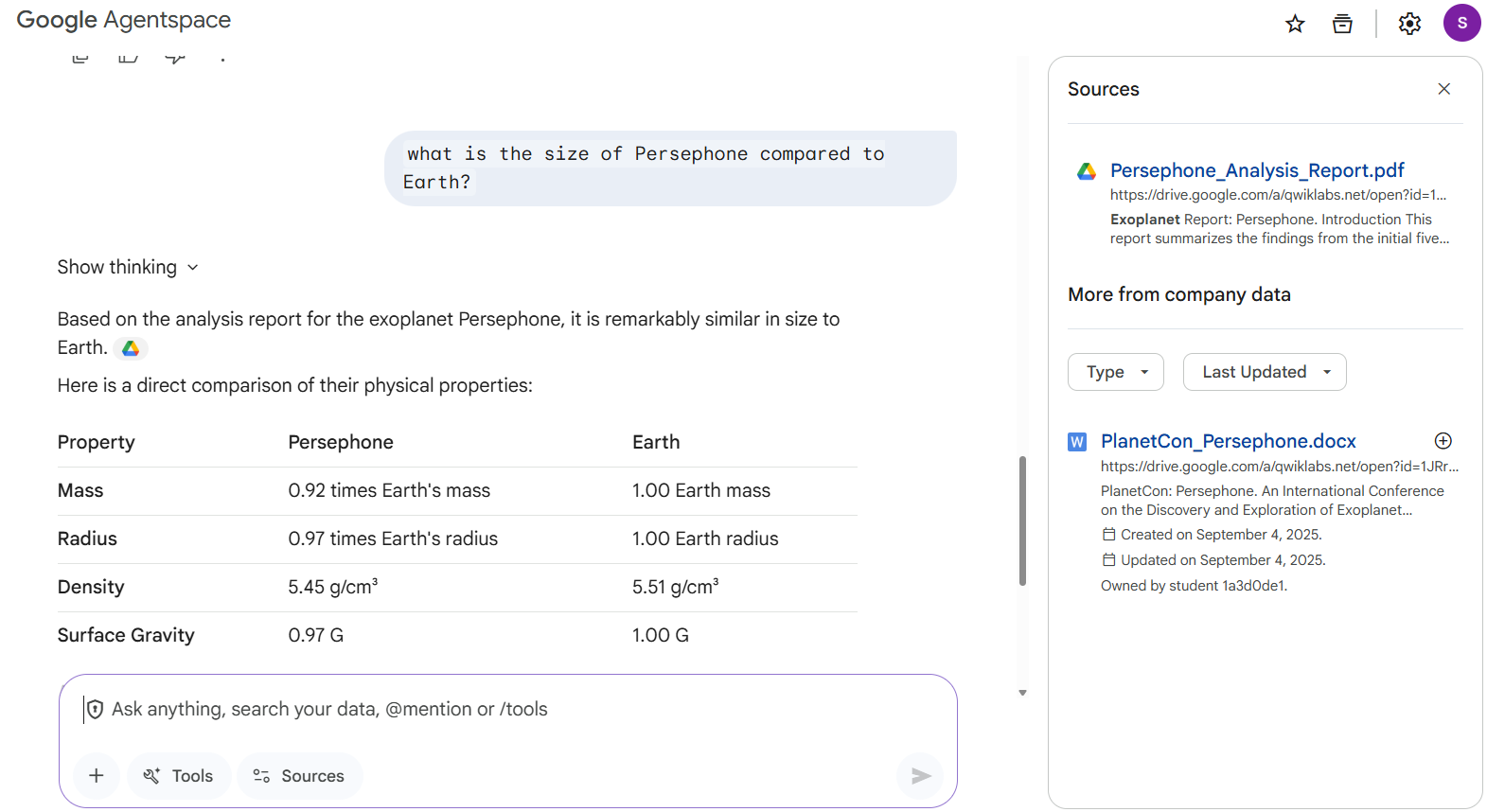The height and width of the screenshot is (812, 1487).
Task: Click the Word document icon beside PlanetCon_Persephone.docx
Action: pos(1077,442)
